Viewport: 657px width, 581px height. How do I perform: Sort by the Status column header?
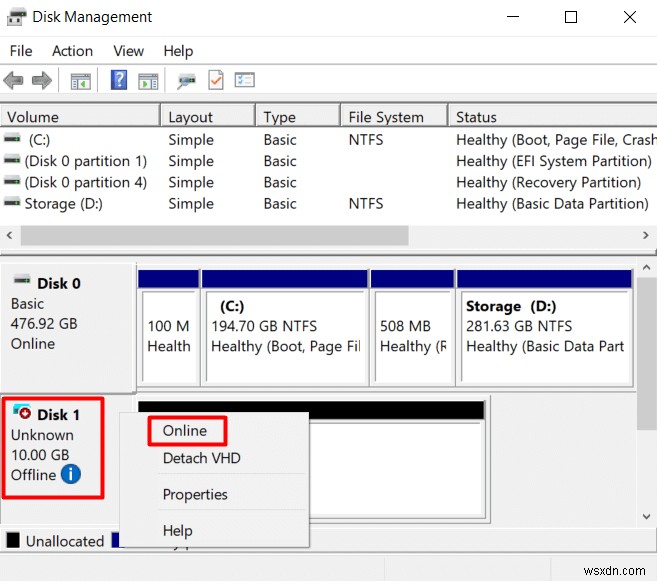click(553, 116)
